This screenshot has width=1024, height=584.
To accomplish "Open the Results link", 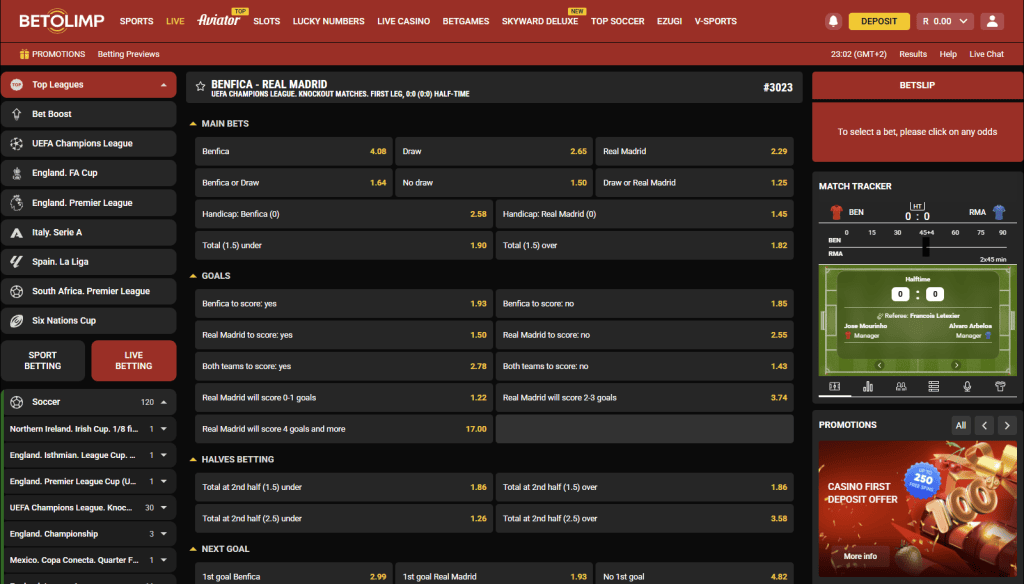I will pyautogui.click(x=913, y=54).
